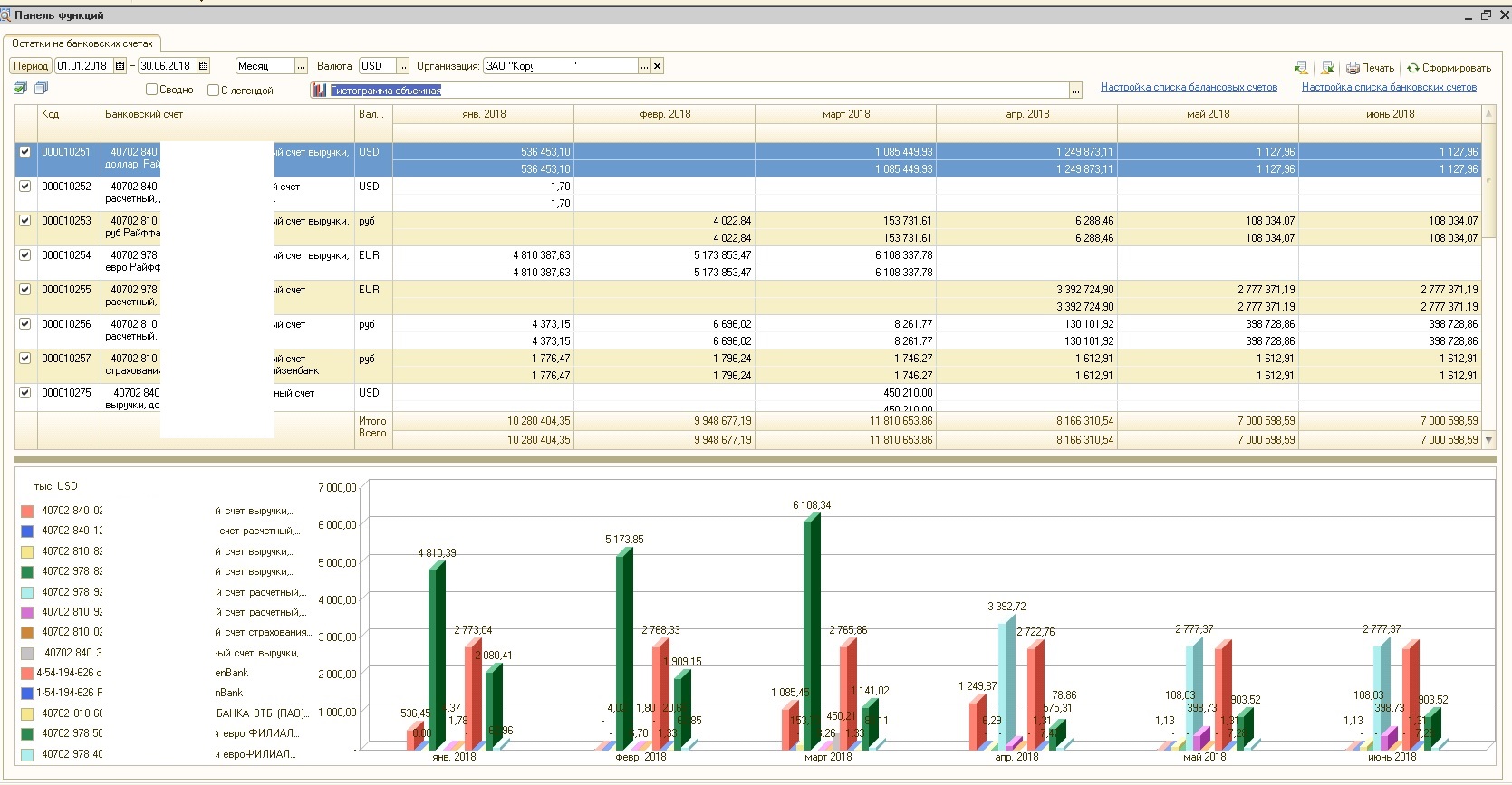This screenshot has height=785, width=1512.
Task: Open Настройка списка балансовых счетов link
Action: [1189, 87]
